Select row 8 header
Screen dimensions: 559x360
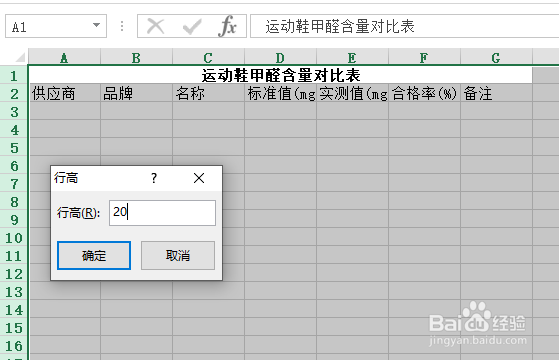tap(14, 201)
